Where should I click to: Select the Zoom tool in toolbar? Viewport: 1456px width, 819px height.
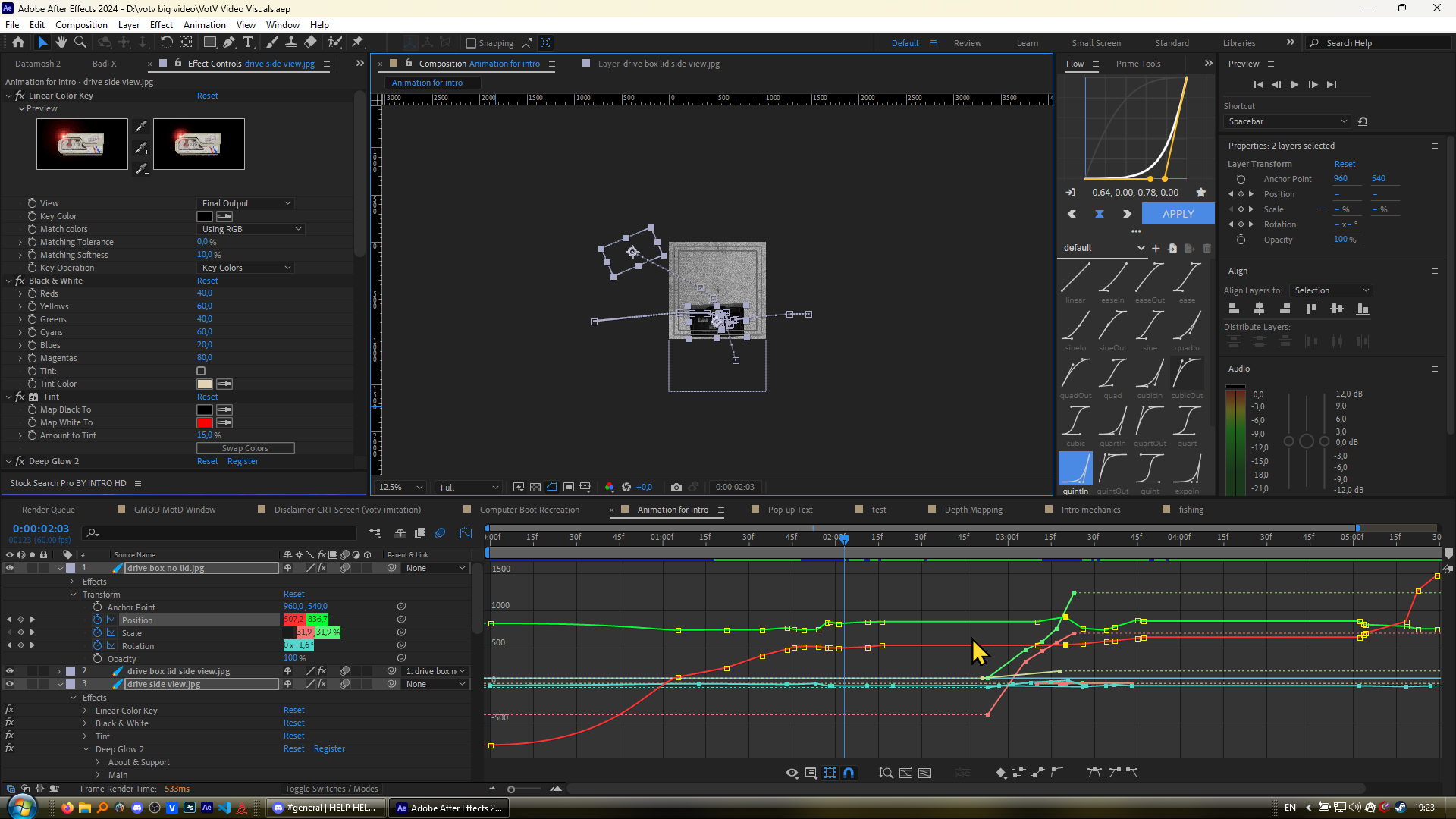point(80,42)
